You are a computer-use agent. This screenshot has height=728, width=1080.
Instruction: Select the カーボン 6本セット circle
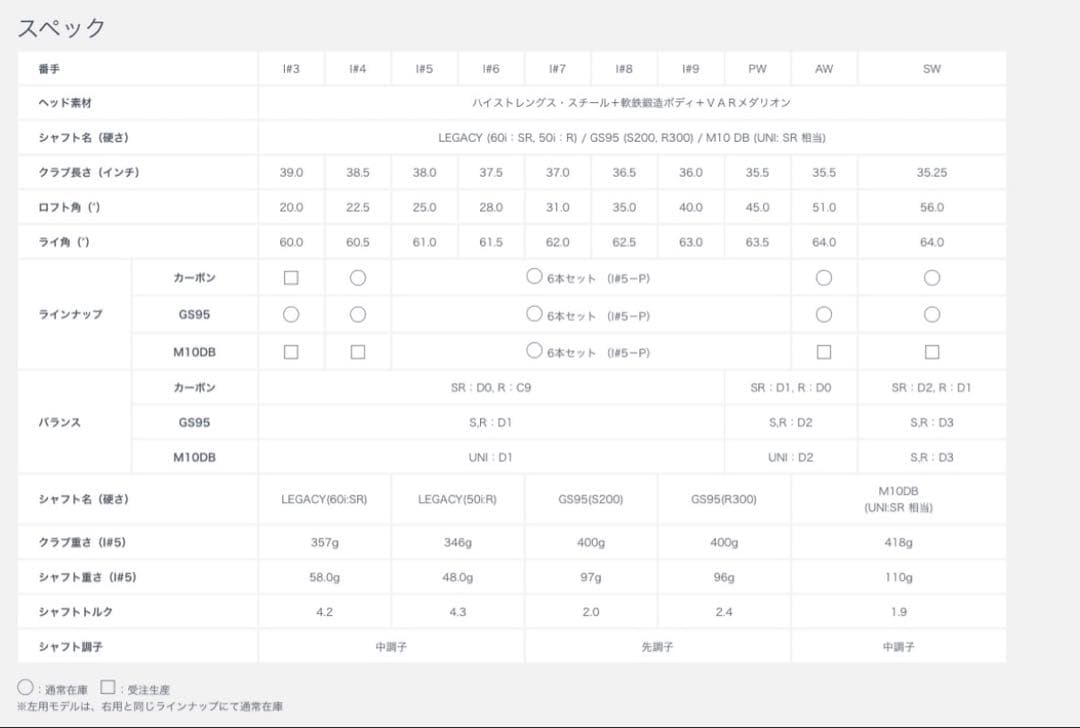[534, 277]
